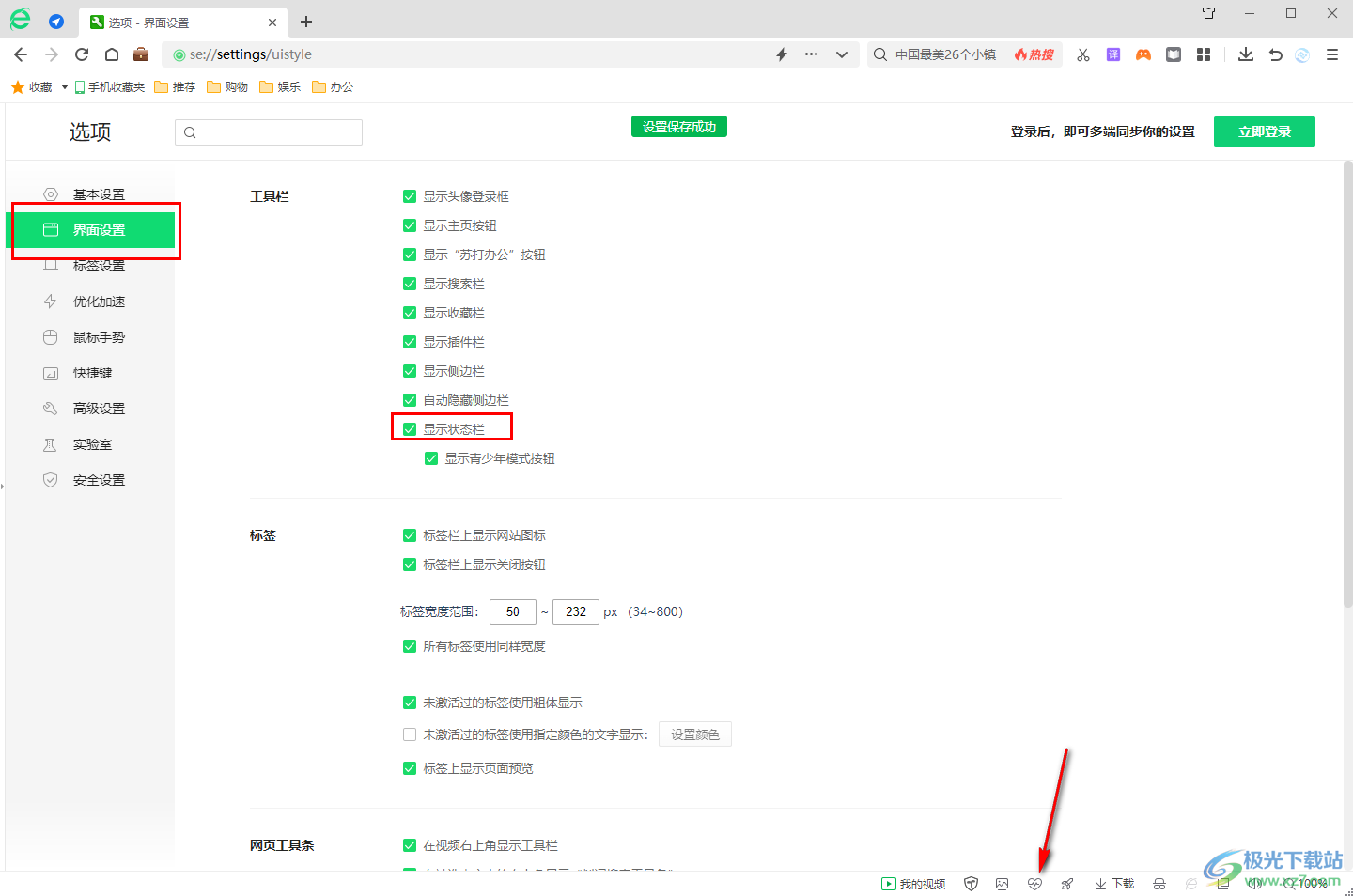Click the 收藏 star favorites button
The width and height of the screenshot is (1353, 896).
point(32,86)
